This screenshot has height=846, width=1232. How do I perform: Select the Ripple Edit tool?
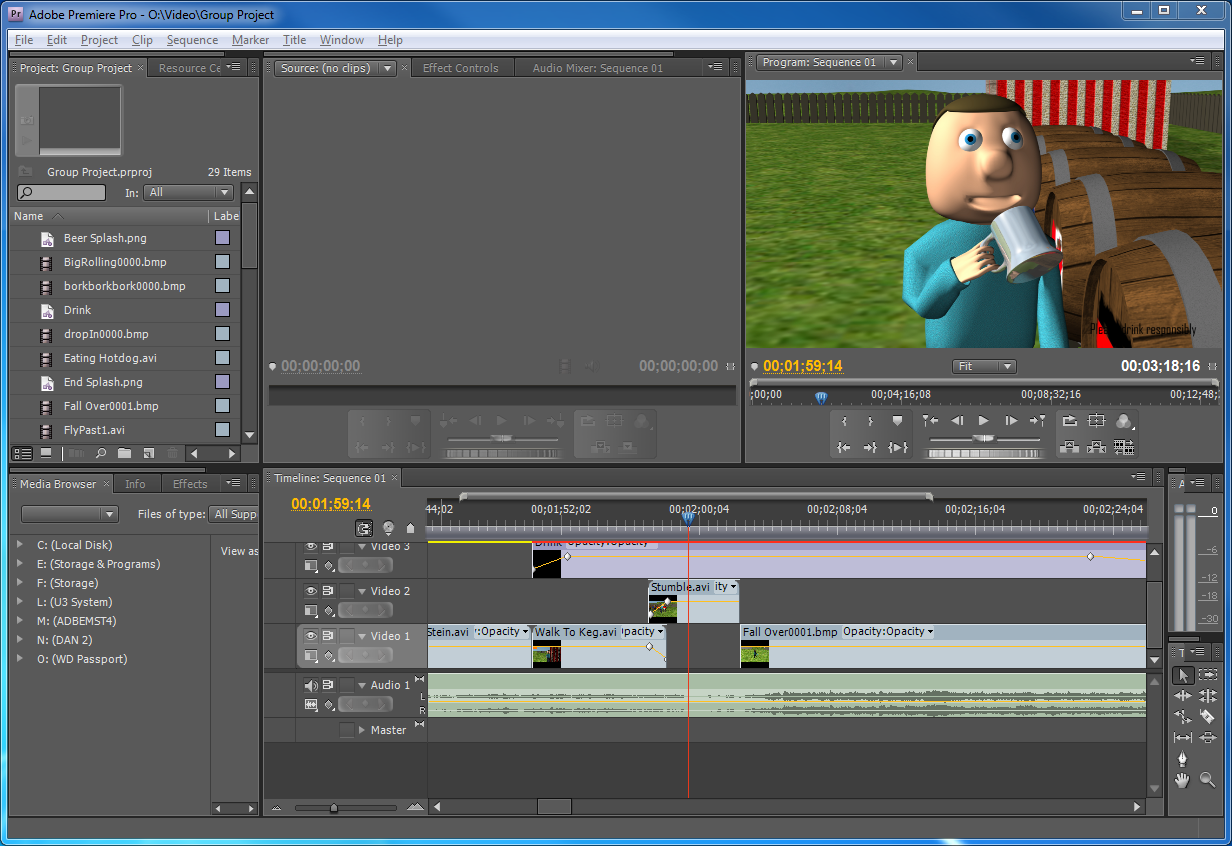coord(1182,696)
